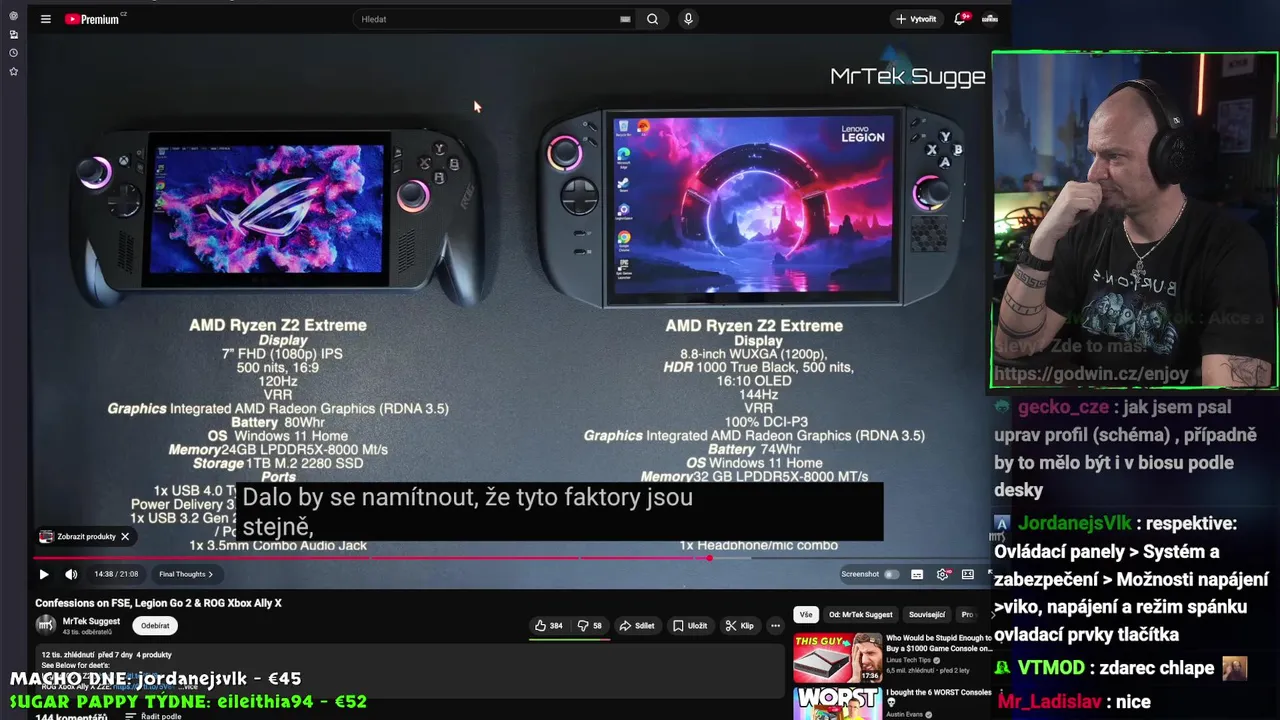Viewport: 1280px width, 720px height.
Task: Toggle subtitles in the player
Action: point(917,574)
